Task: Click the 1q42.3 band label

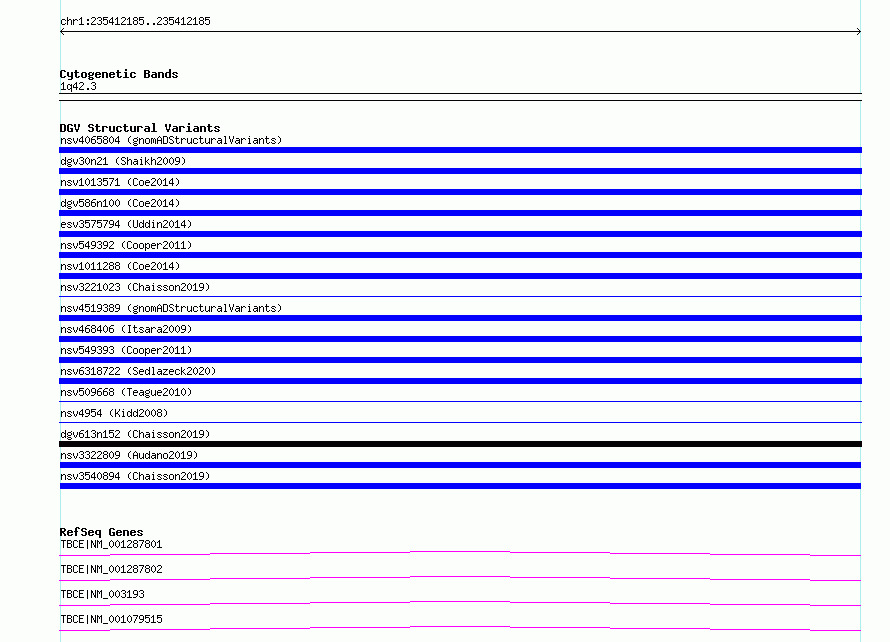Action: coord(78,86)
